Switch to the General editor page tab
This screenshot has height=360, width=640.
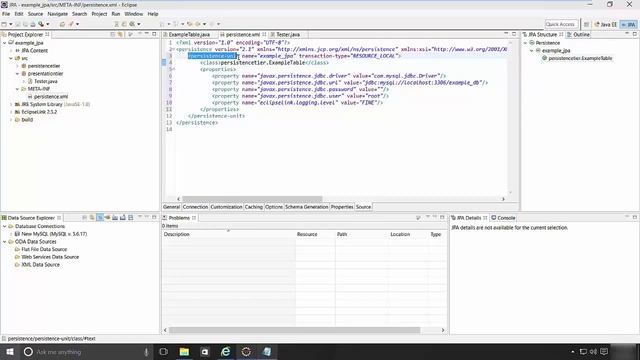[x=171, y=207]
